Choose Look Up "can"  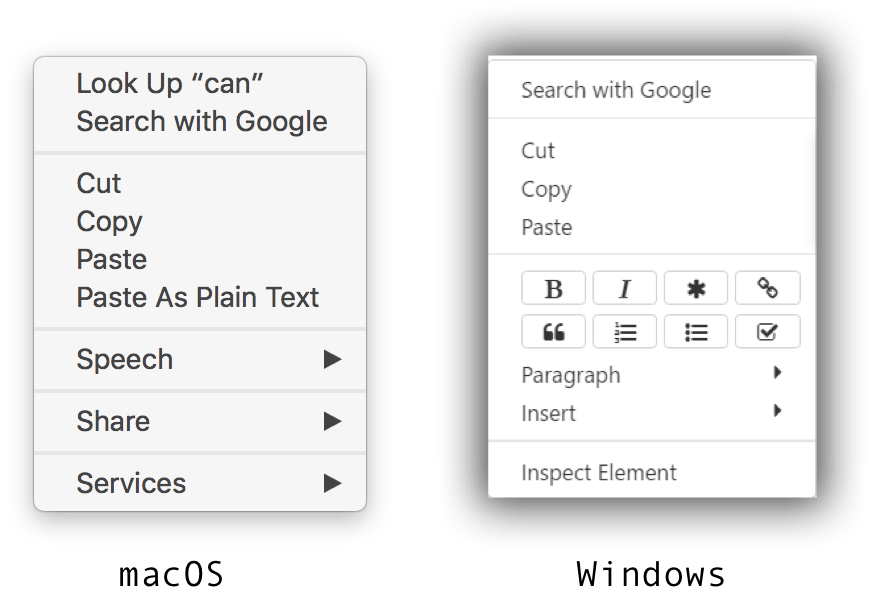170,84
